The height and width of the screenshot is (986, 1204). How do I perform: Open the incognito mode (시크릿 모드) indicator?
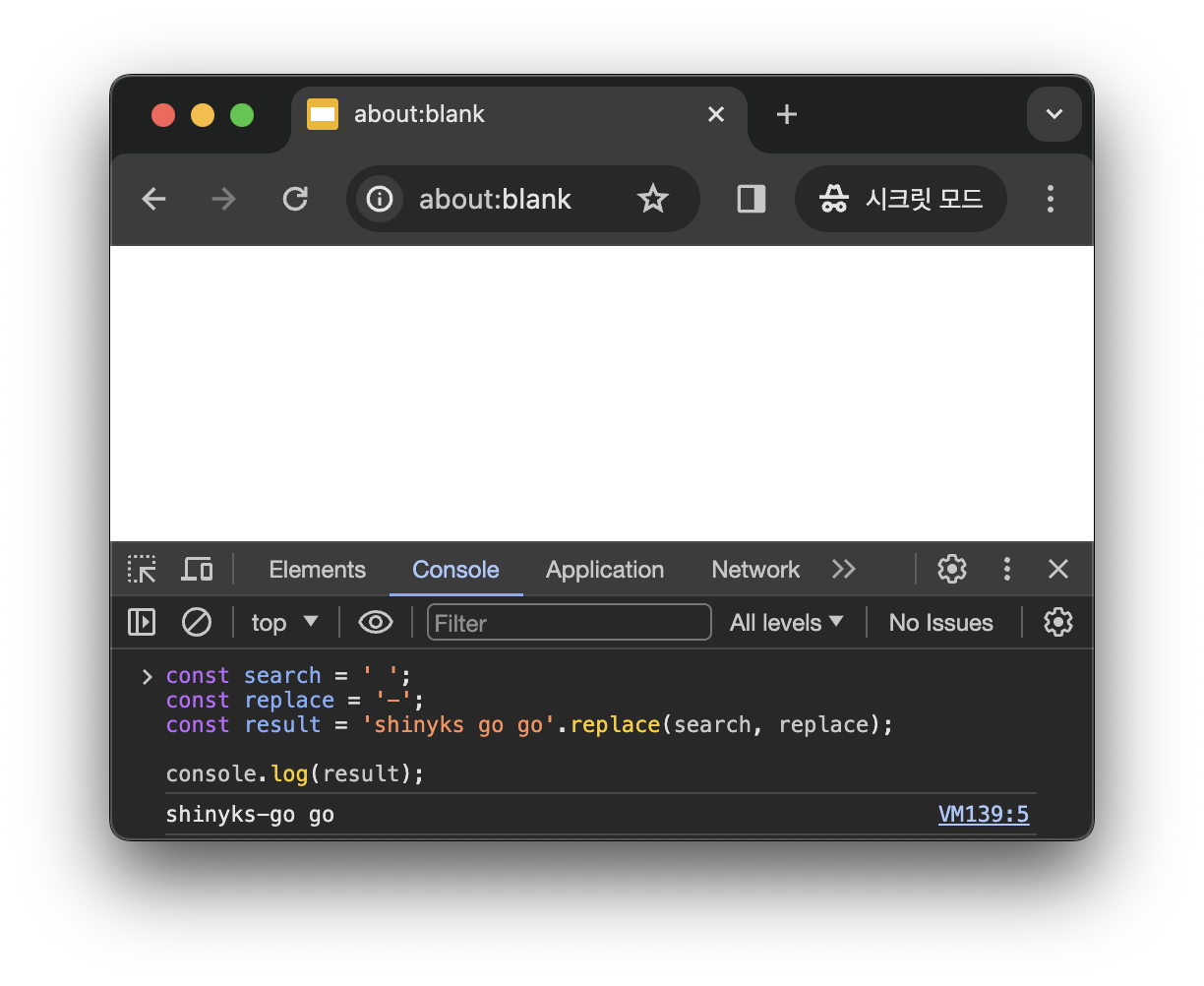pos(901,199)
